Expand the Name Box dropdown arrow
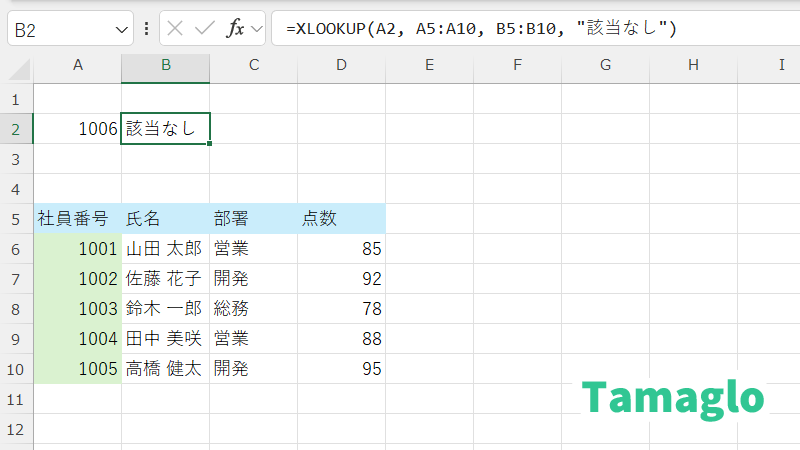The width and height of the screenshot is (800, 450). click(x=121, y=29)
